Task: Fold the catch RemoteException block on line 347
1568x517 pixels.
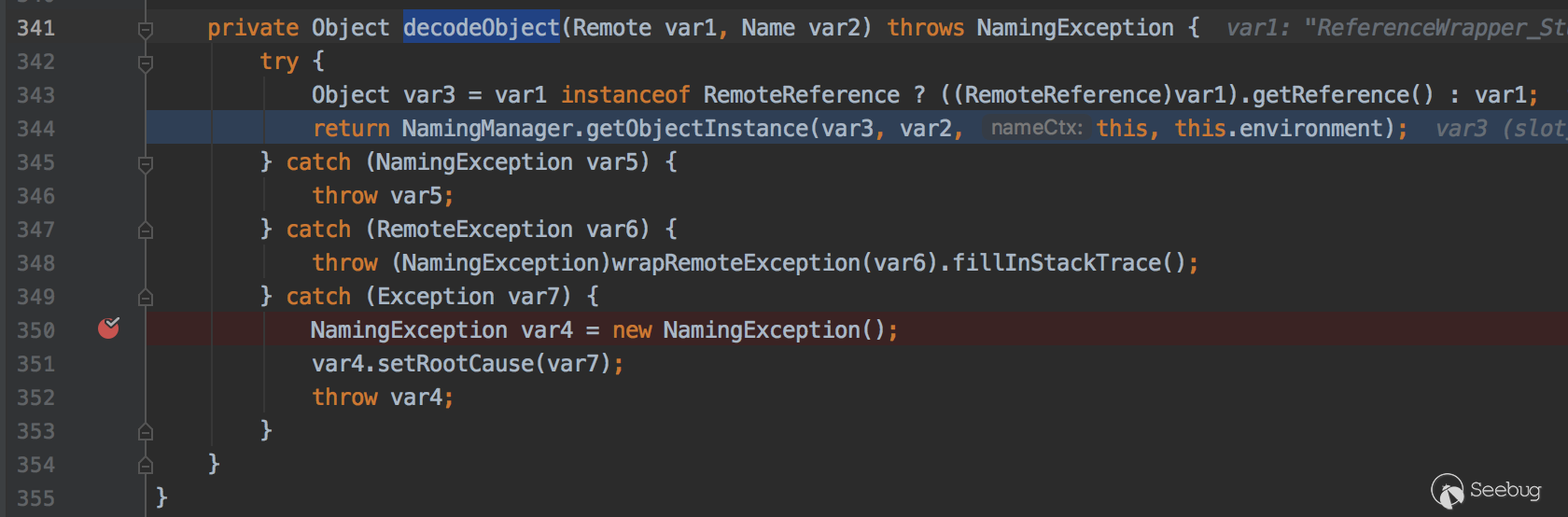Action: 146,231
